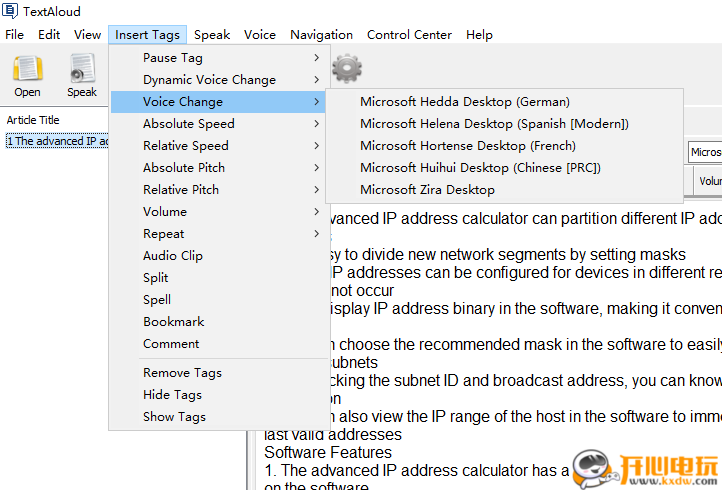Choose Microsoft Zira Desktop voice
This screenshot has height=490, width=722.
click(427, 190)
